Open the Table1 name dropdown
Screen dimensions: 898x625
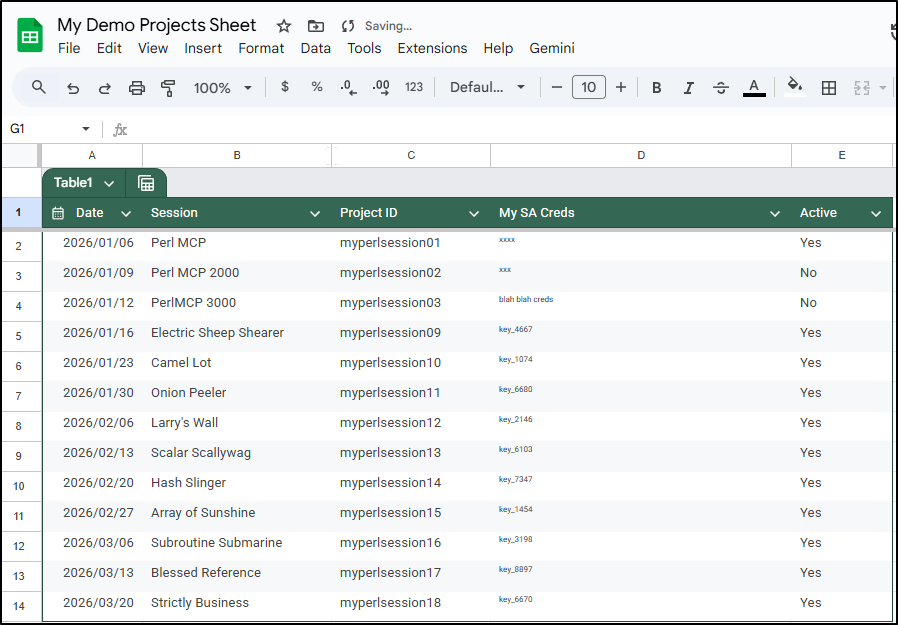coord(109,183)
